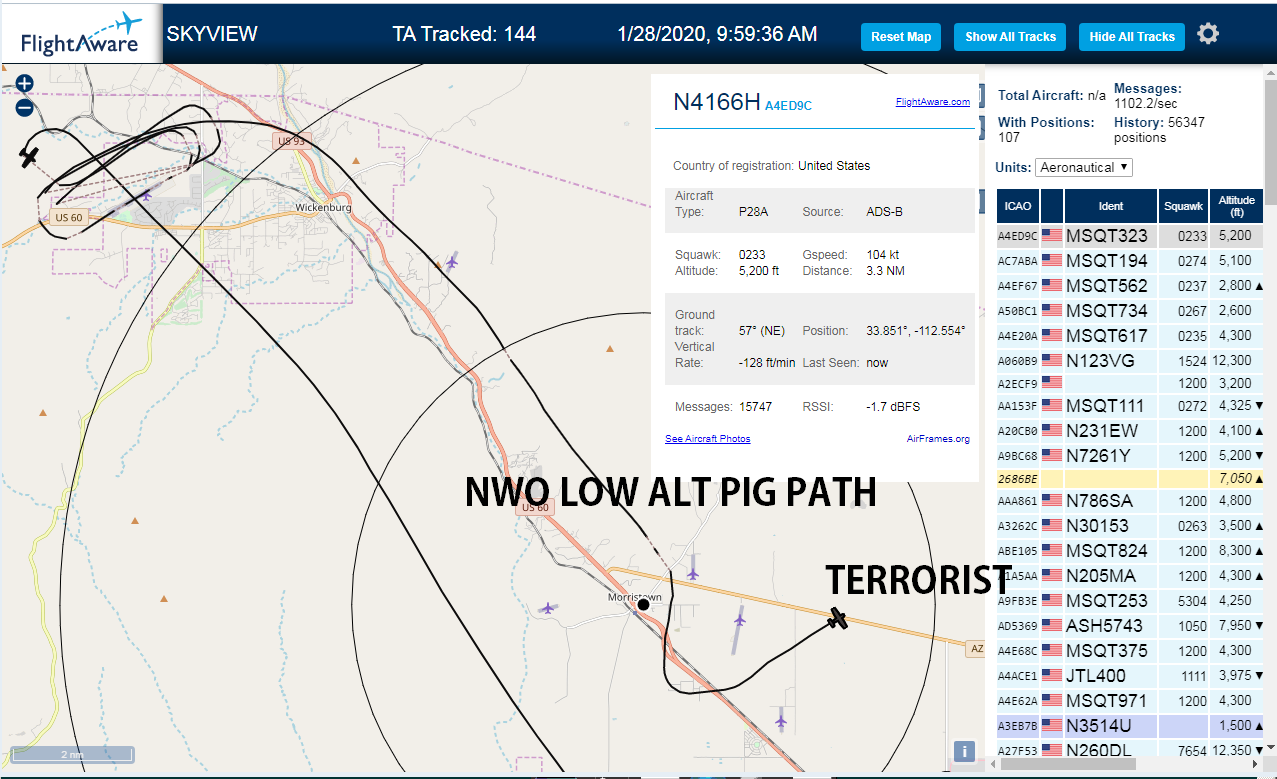Click US flag in the A2ECF9 row
This screenshot has height=779, width=1277.
click(1052, 382)
